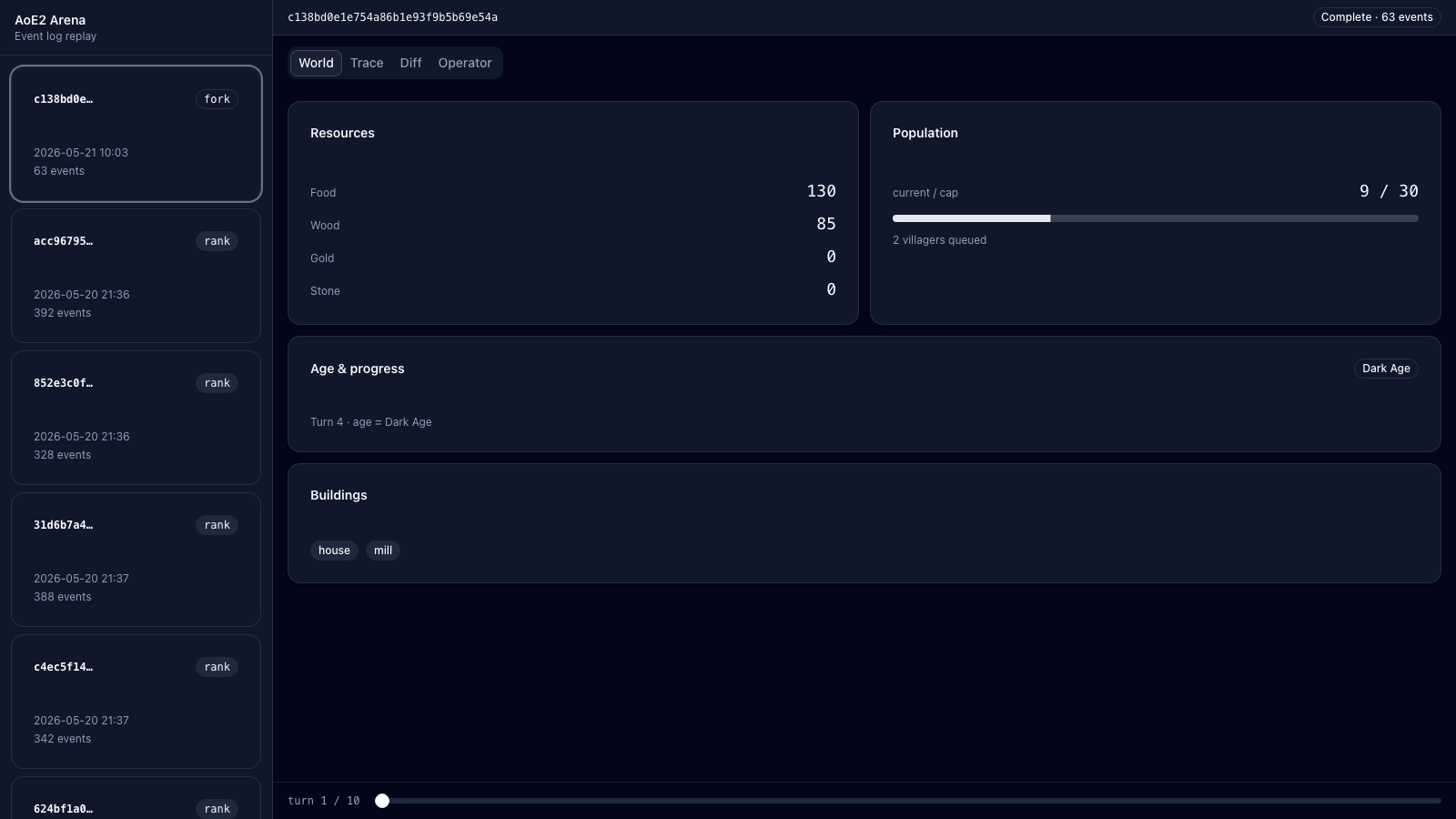Viewport: 1456px width, 819px height.
Task: Click the 'current / cap' label
Action: pyautogui.click(x=925, y=193)
